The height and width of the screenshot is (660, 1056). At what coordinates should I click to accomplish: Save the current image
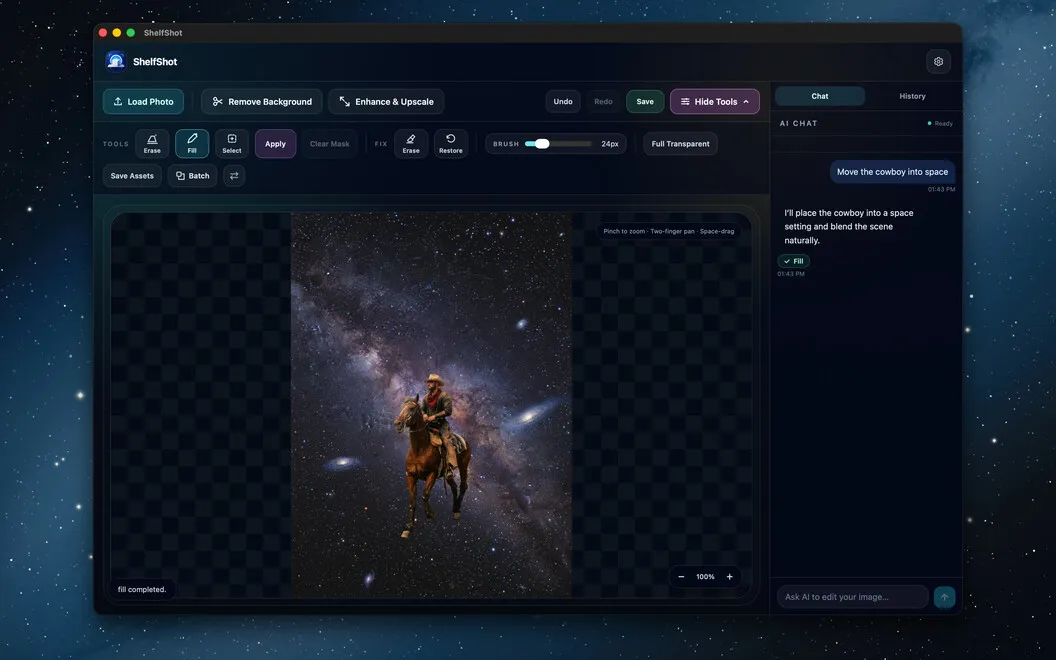coord(645,102)
